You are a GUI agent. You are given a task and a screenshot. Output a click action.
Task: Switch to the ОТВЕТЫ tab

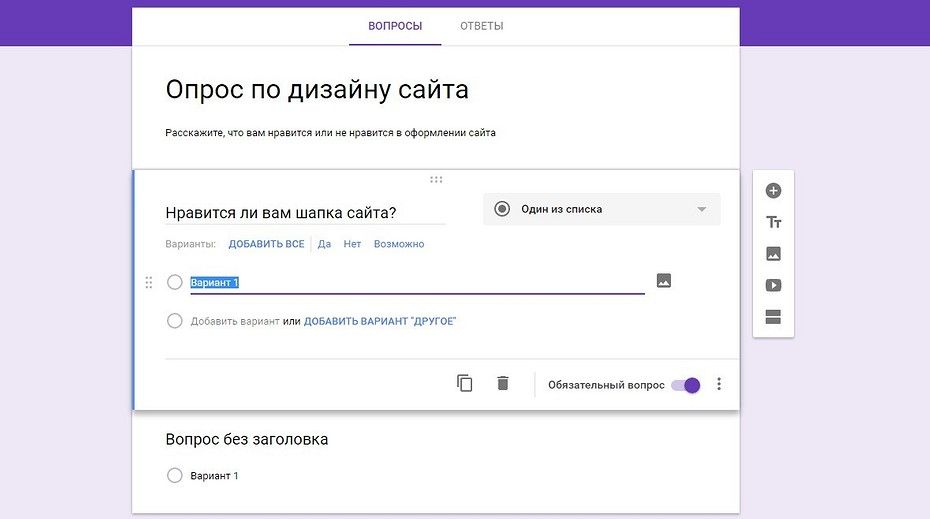482,26
